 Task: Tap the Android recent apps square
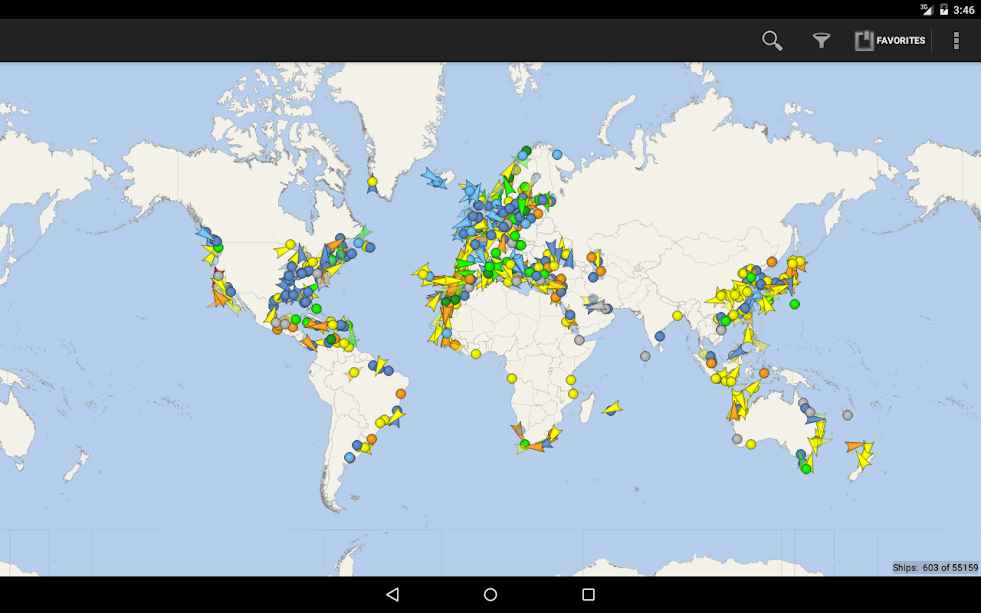588,594
